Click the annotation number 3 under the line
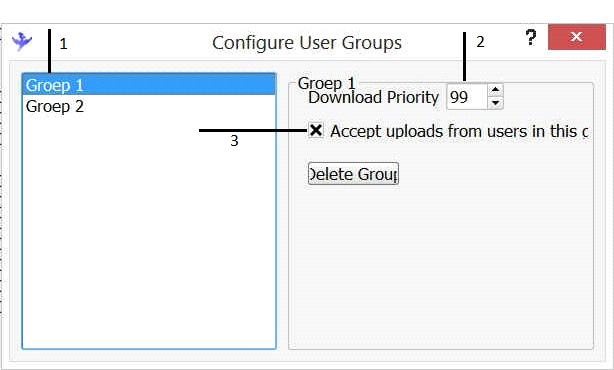Image resolution: width=614 pixels, height=370 pixels. tap(234, 141)
